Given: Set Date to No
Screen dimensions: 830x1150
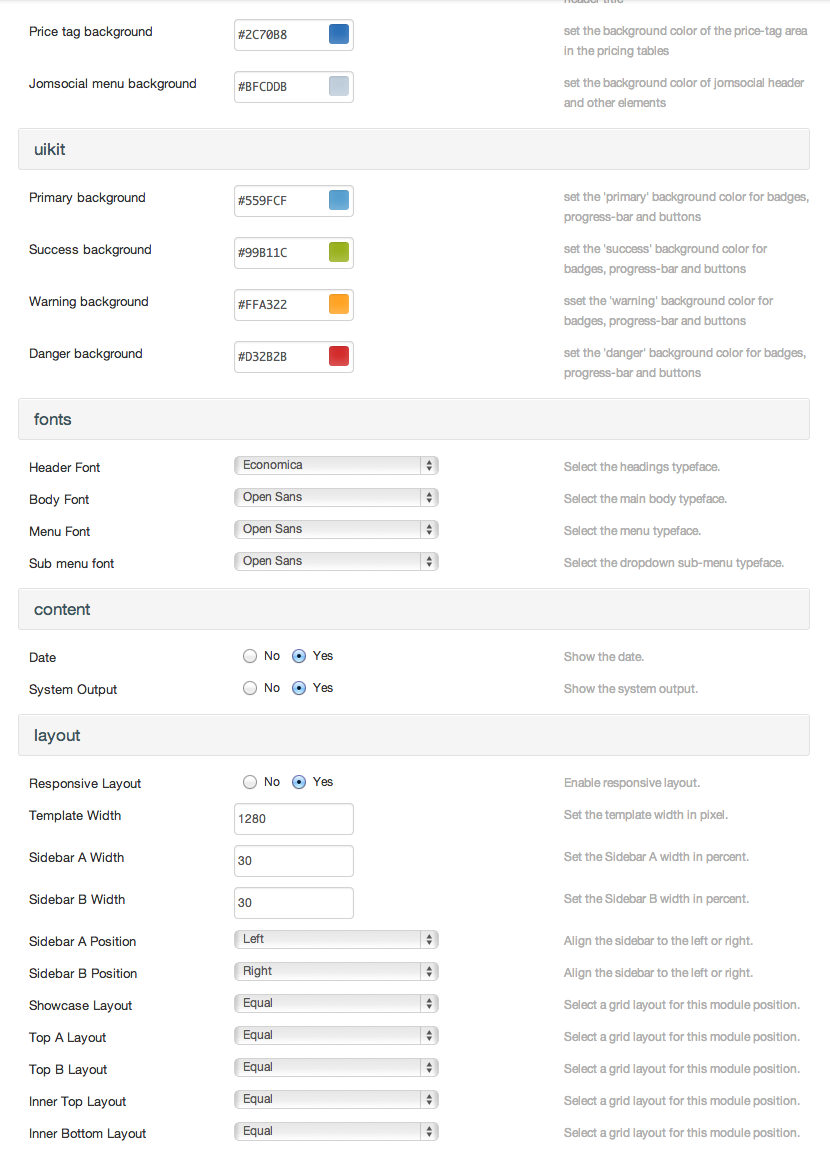Looking at the screenshot, I should 250,656.
